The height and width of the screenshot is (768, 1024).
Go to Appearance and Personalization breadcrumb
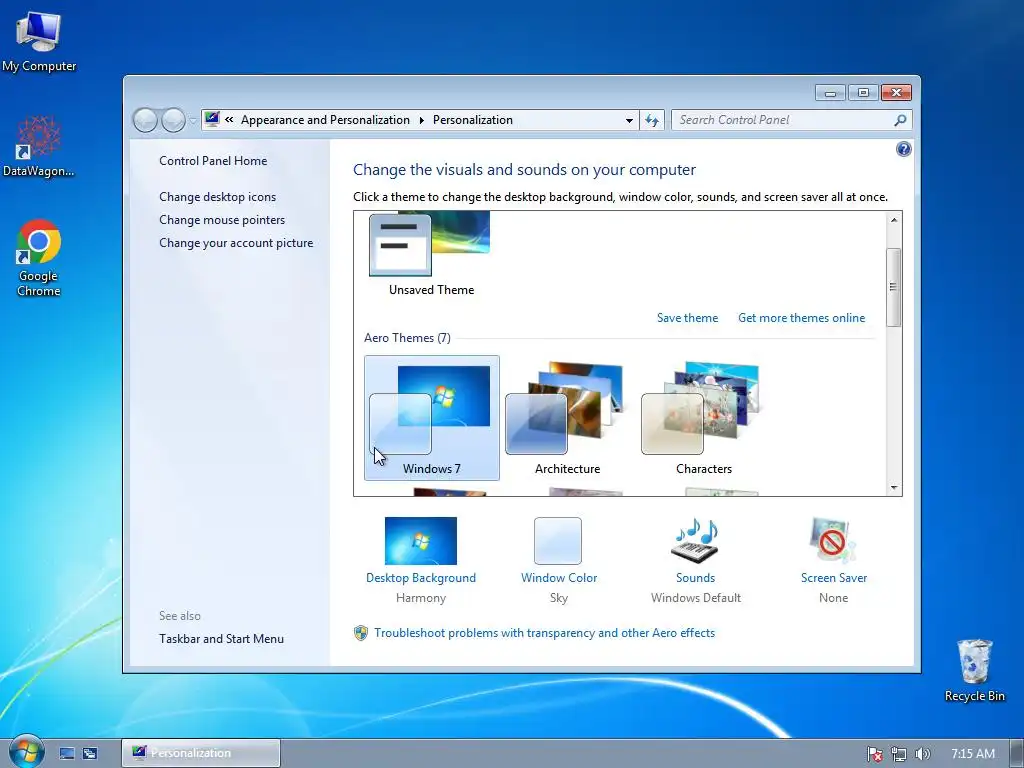point(325,120)
